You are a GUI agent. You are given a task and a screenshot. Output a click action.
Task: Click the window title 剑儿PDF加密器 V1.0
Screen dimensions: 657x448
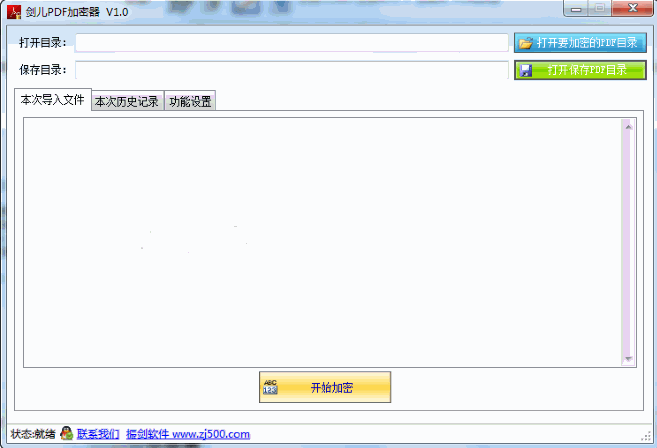pos(77,12)
